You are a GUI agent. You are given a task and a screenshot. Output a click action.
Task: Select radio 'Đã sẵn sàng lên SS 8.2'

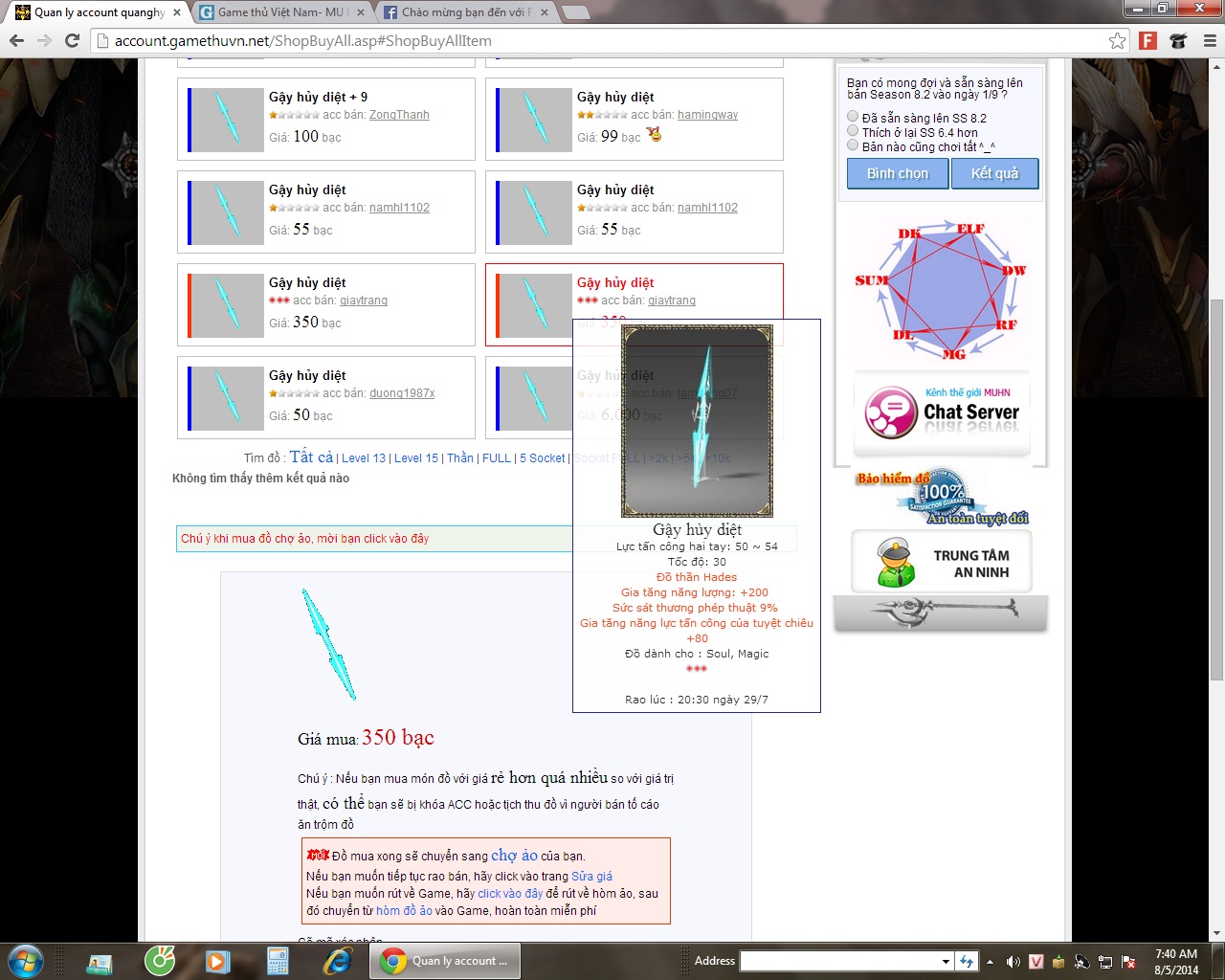point(853,117)
